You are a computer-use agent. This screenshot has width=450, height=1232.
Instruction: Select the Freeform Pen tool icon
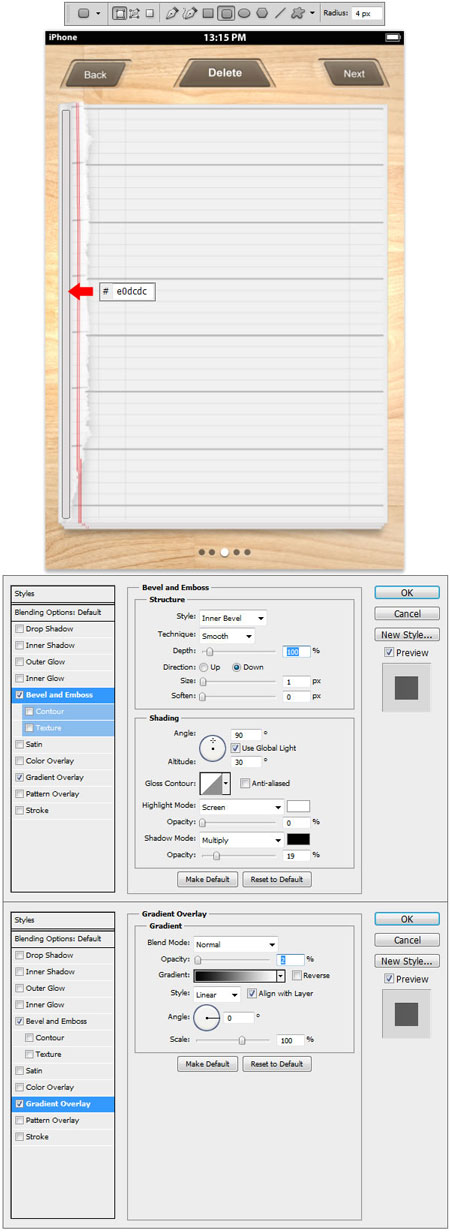[189, 14]
